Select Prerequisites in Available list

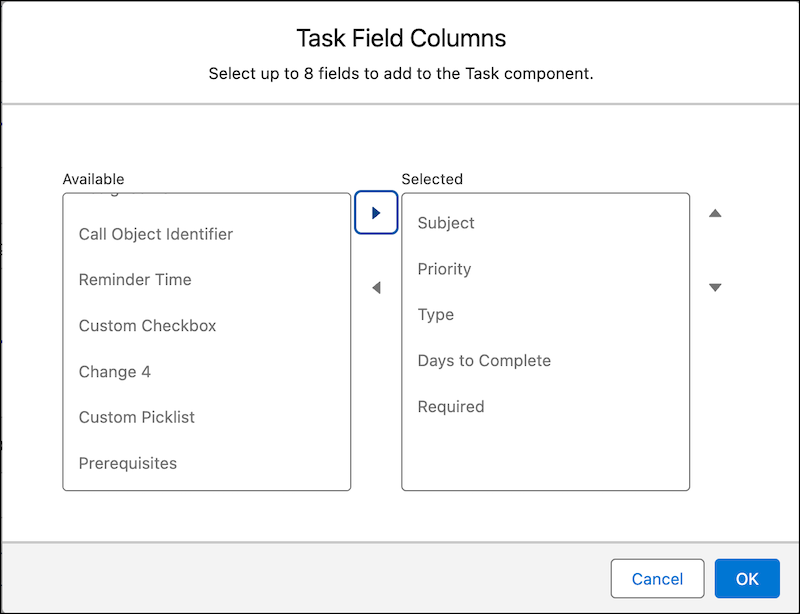pos(207,463)
